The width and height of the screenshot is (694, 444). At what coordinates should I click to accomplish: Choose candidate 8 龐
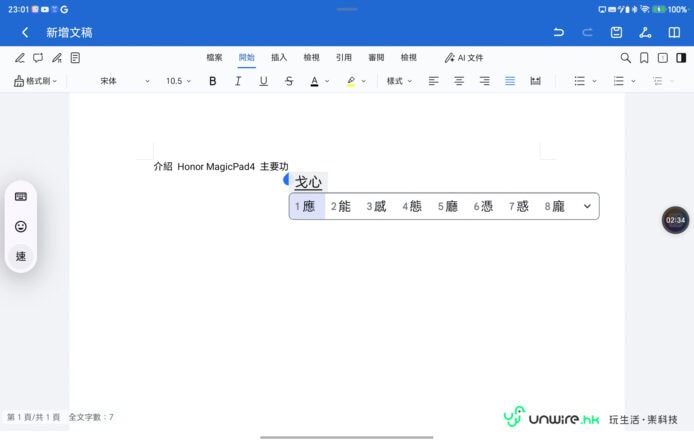pos(555,206)
